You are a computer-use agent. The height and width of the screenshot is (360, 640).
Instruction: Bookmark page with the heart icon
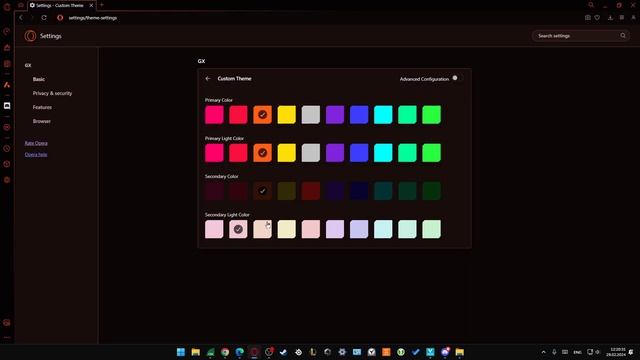coord(597,18)
